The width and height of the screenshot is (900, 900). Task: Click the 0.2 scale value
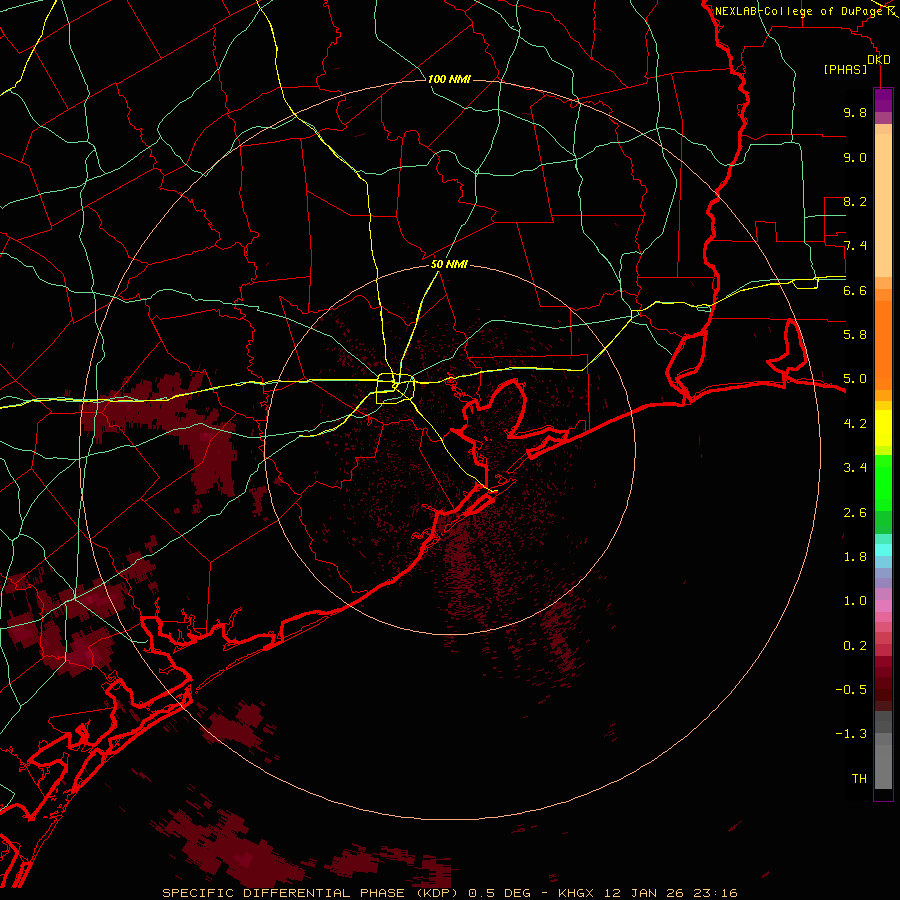point(855,646)
